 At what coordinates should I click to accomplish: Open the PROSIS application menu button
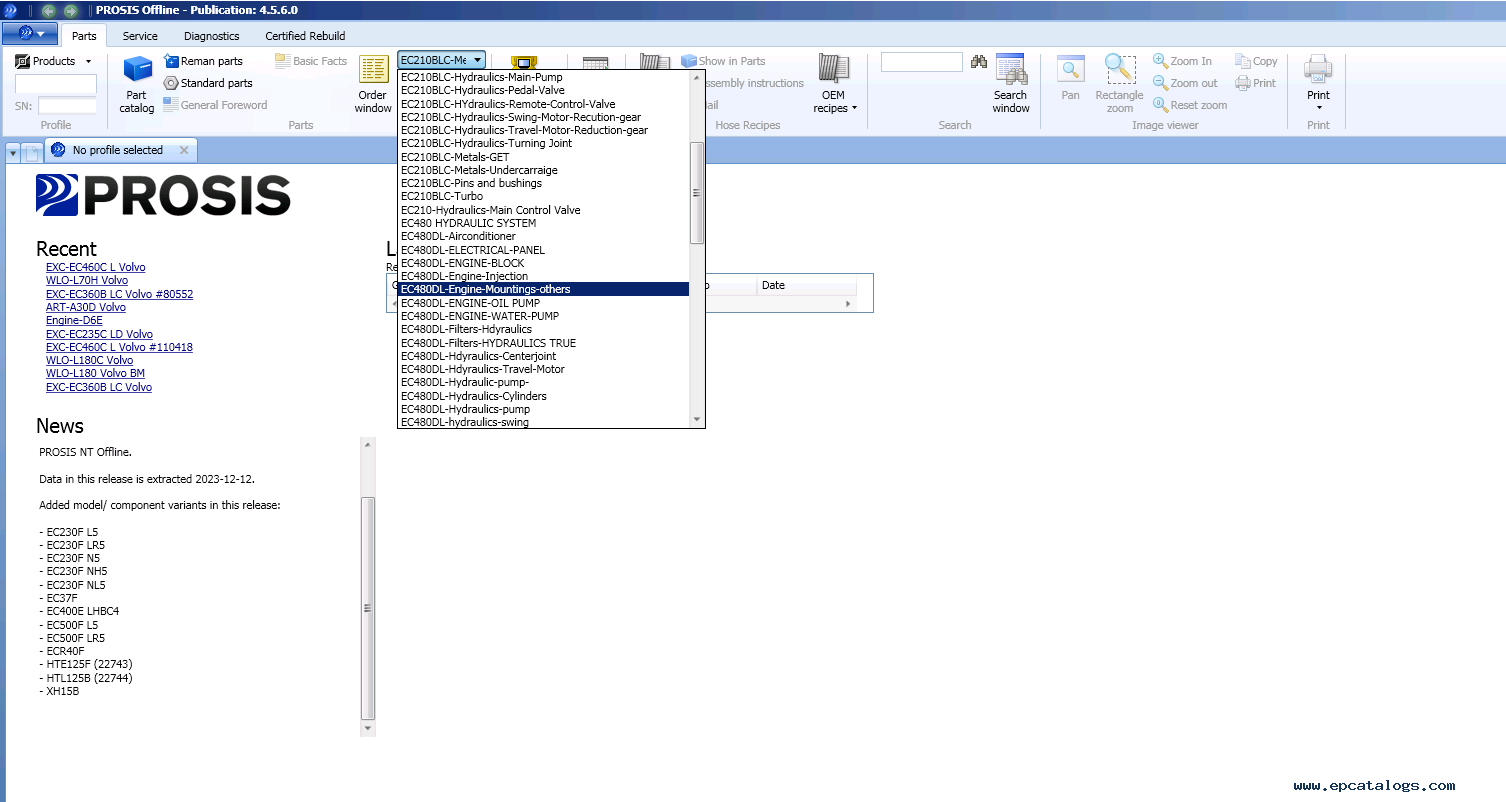[x=30, y=34]
